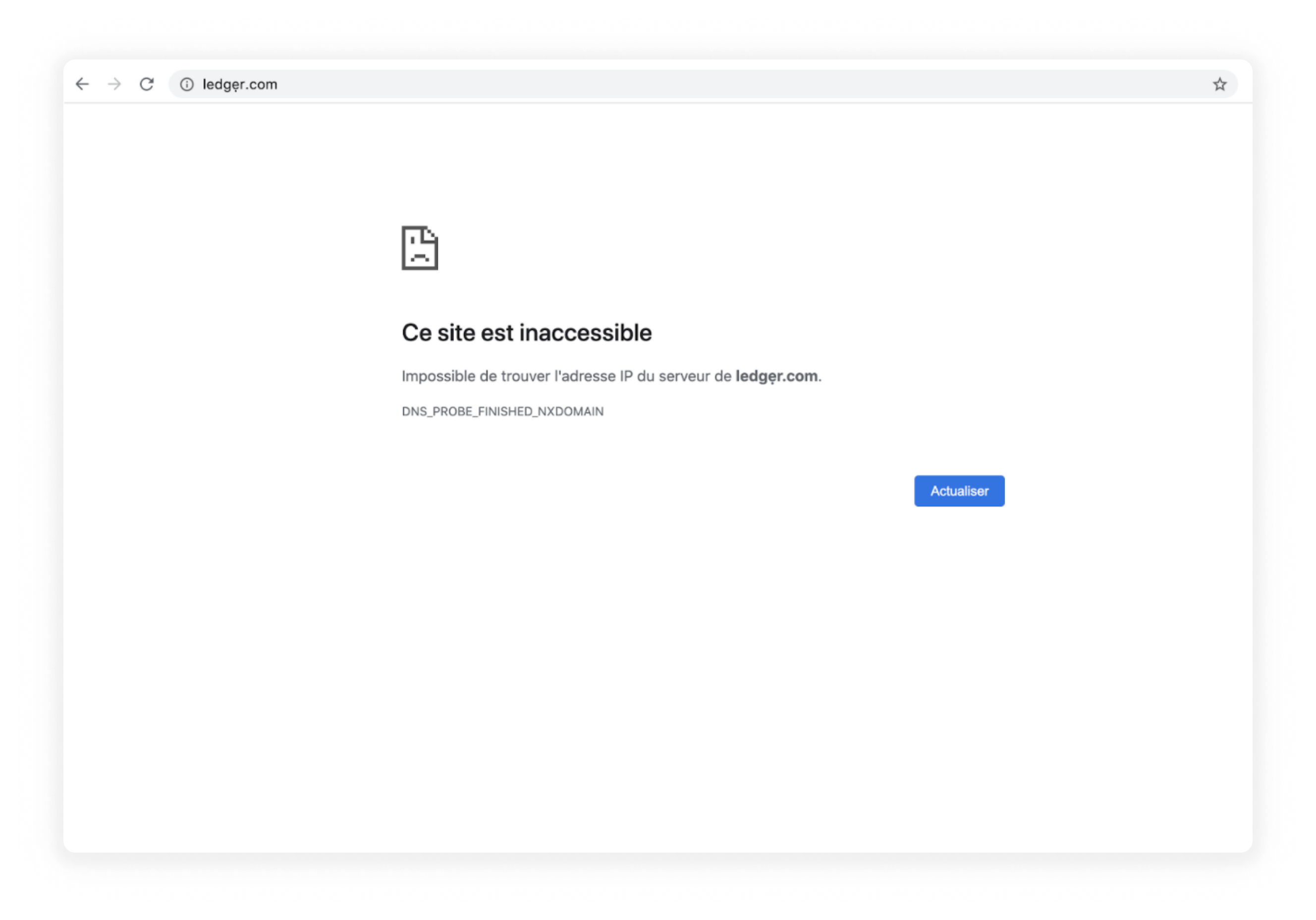The image size is (1316, 920).
Task: Click the "Impossible de trouver l'adresse IP" text
Action: pyautogui.click(x=517, y=376)
